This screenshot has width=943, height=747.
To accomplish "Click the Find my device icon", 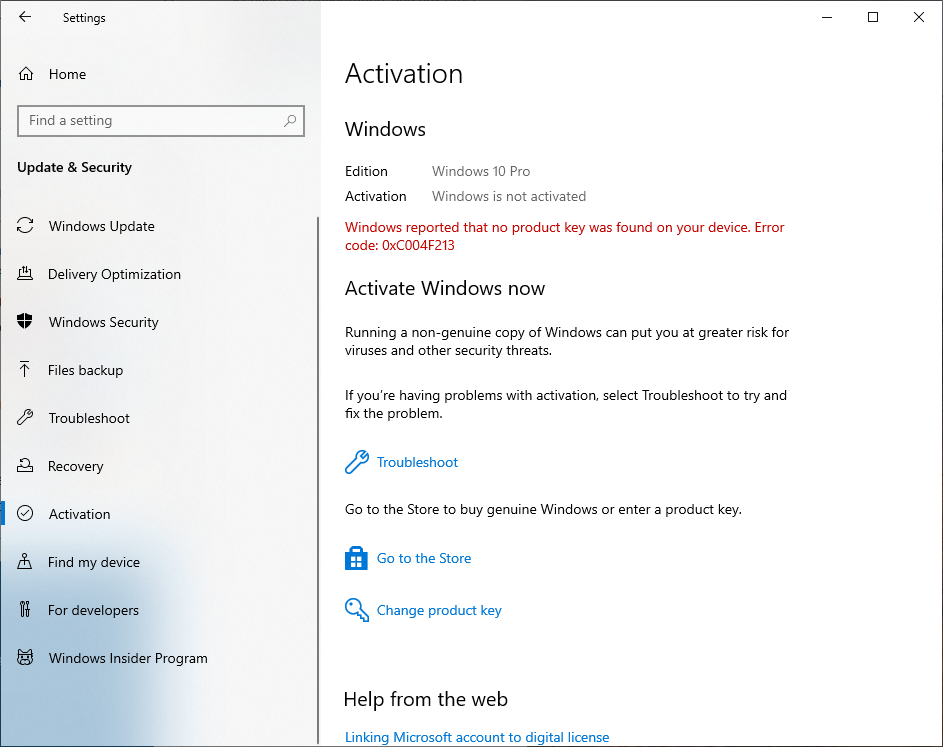I will 25,562.
